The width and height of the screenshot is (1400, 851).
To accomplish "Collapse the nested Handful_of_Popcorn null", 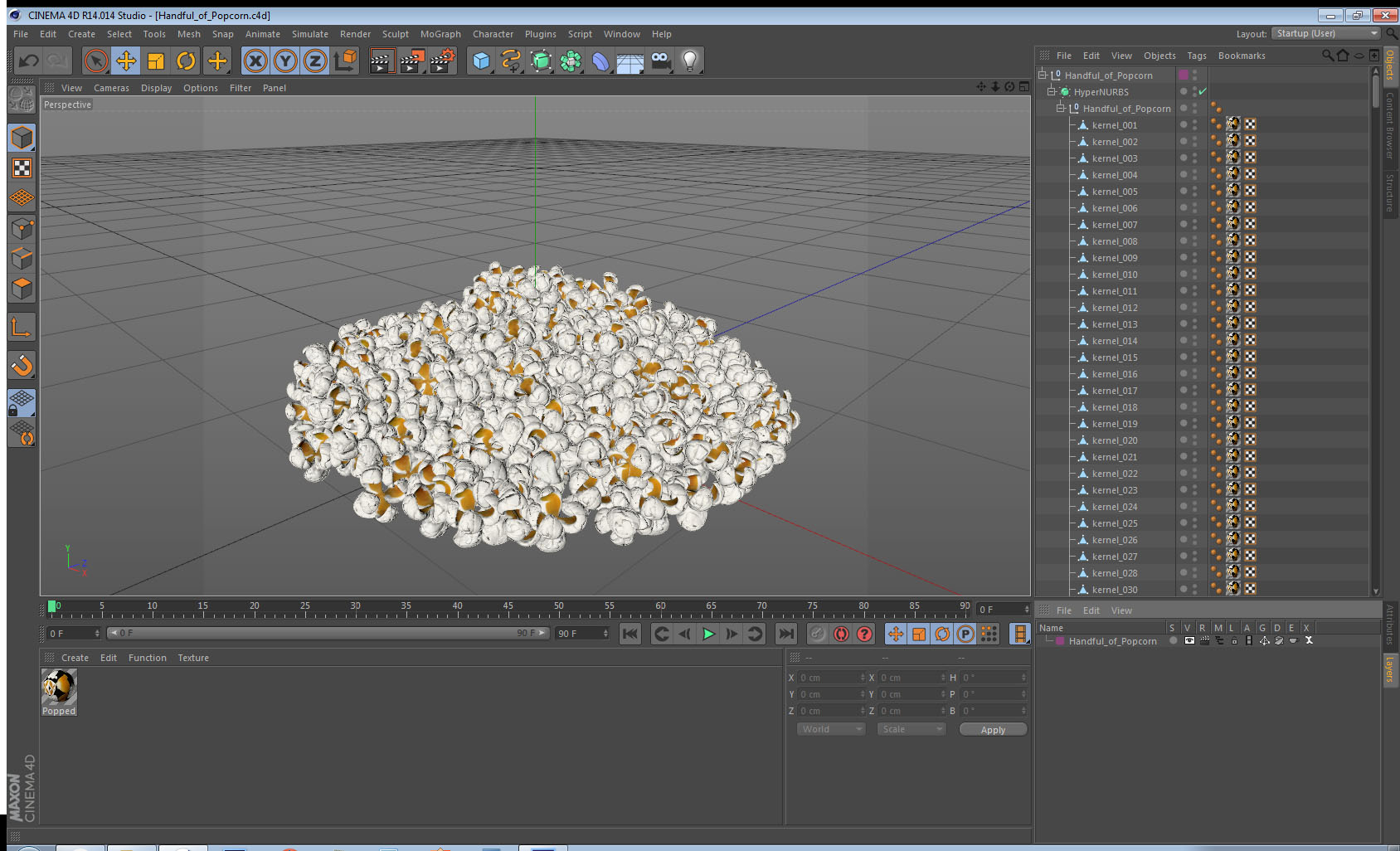I will click(x=1060, y=108).
